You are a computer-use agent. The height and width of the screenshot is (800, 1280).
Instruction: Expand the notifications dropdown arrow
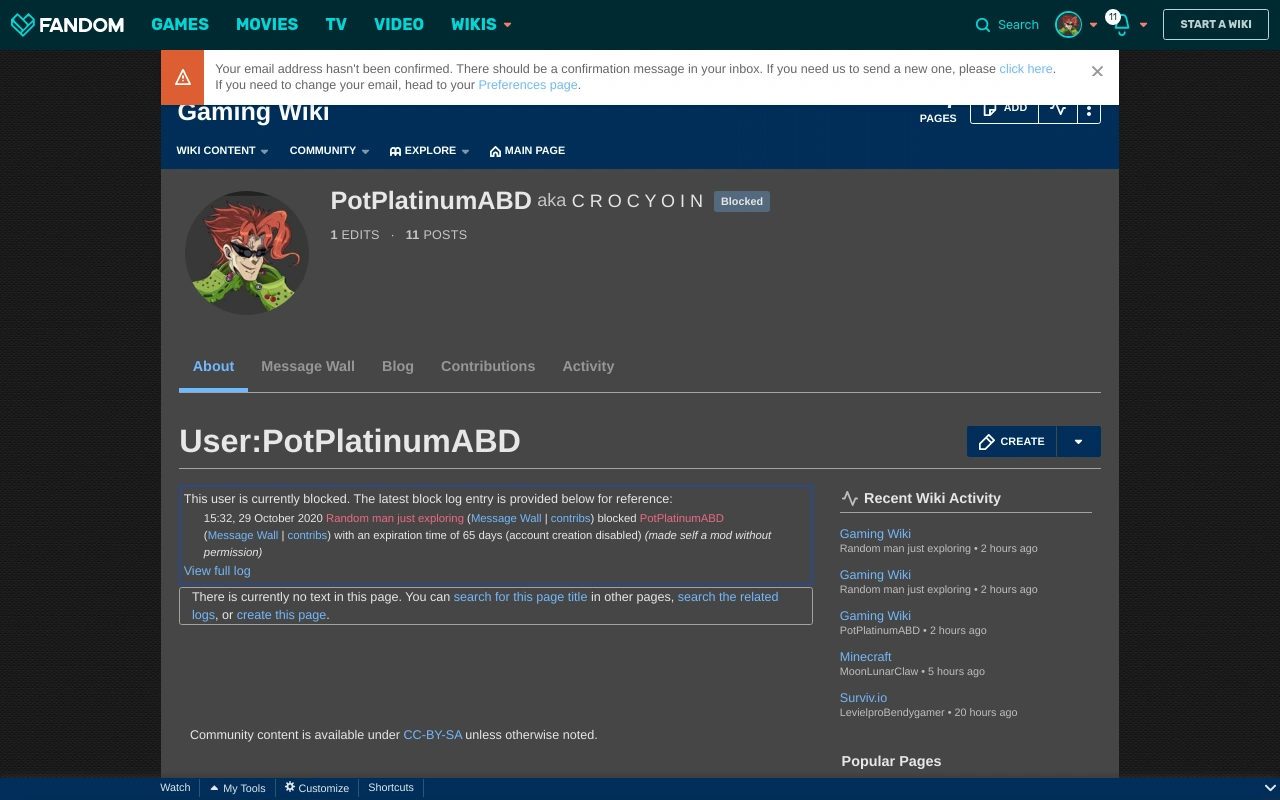pos(1143,25)
